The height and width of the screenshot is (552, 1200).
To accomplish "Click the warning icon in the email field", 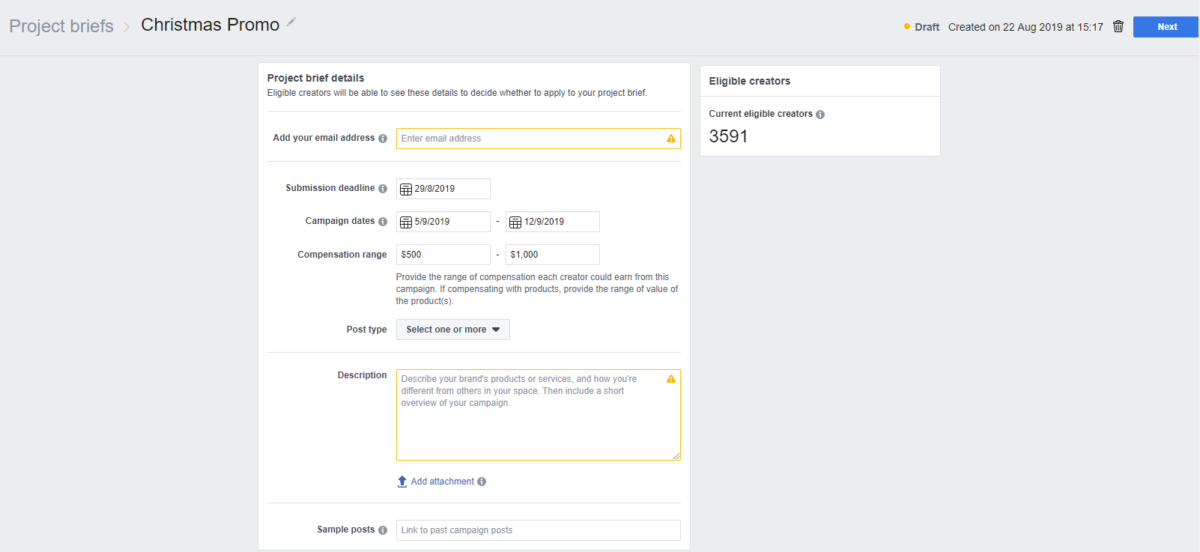I will 671,138.
